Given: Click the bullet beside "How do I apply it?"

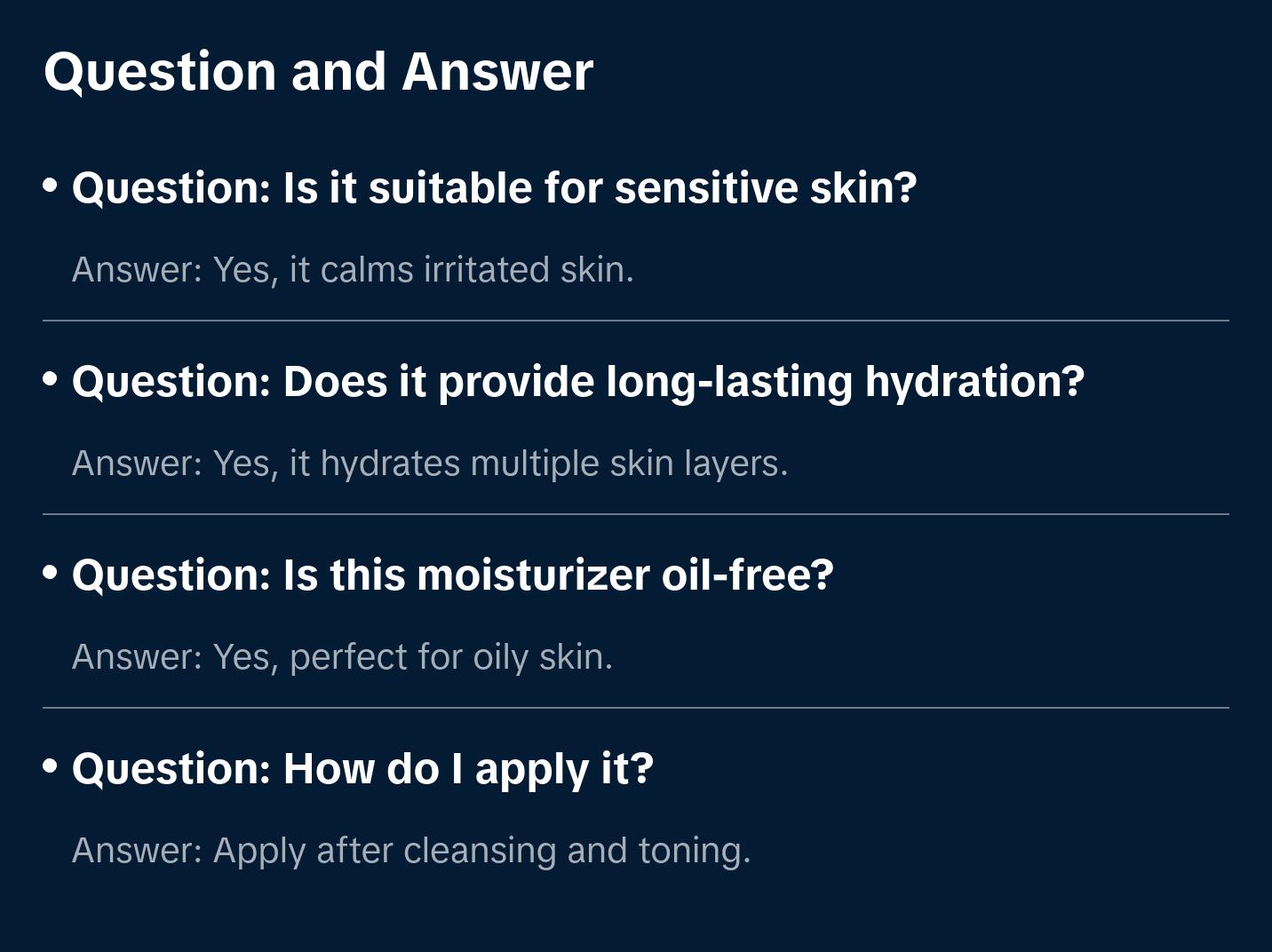Looking at the screenshot, I should tap(51, 766).
